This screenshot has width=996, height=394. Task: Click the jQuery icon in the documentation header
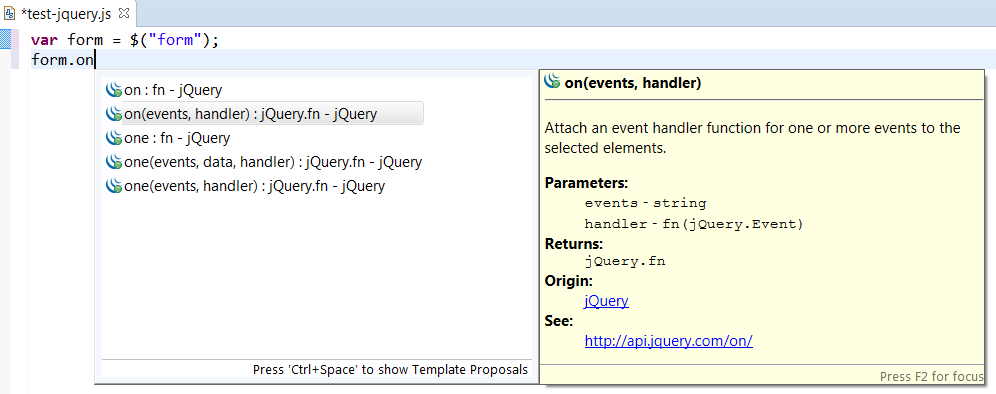point(553,81)
